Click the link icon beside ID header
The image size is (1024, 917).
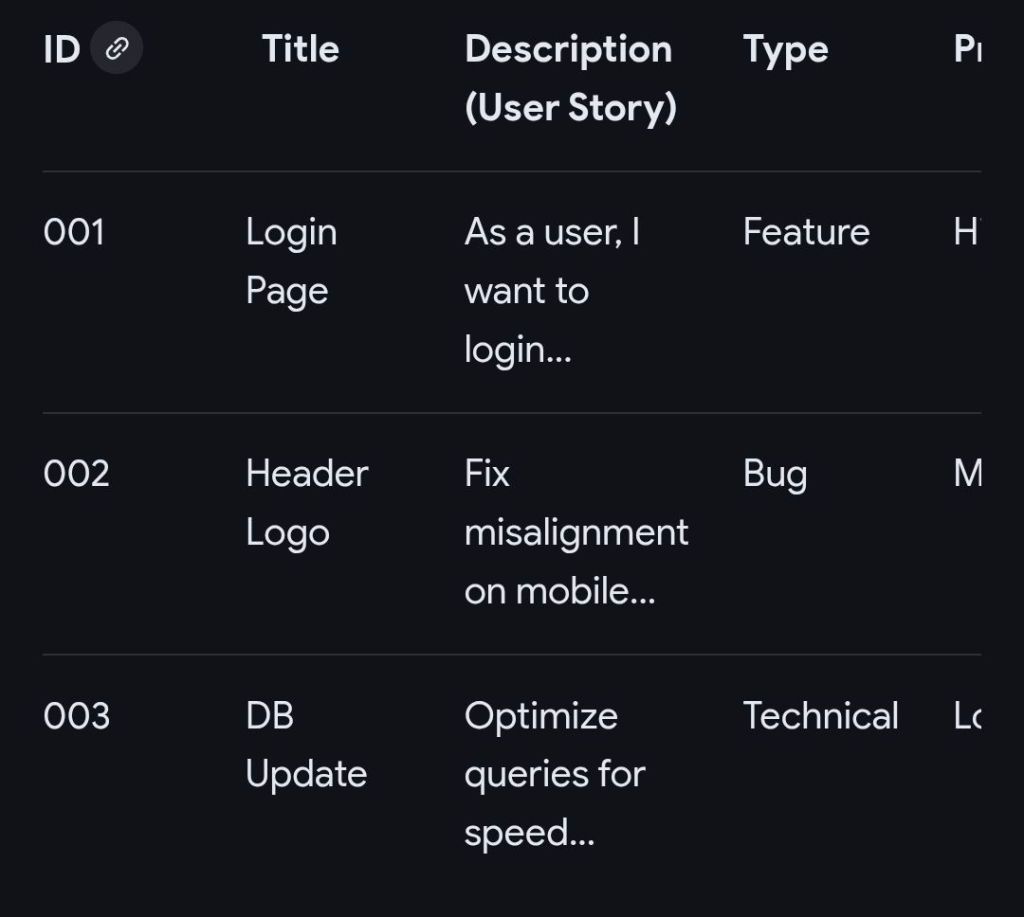116,49
